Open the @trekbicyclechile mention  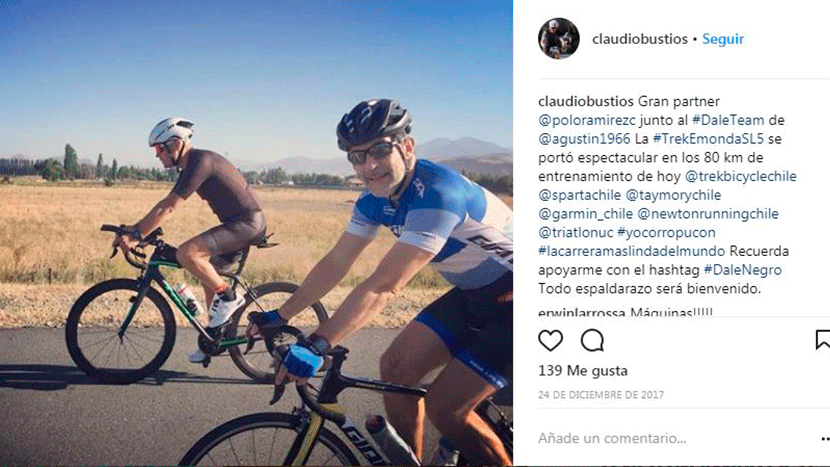coord(741,176)
